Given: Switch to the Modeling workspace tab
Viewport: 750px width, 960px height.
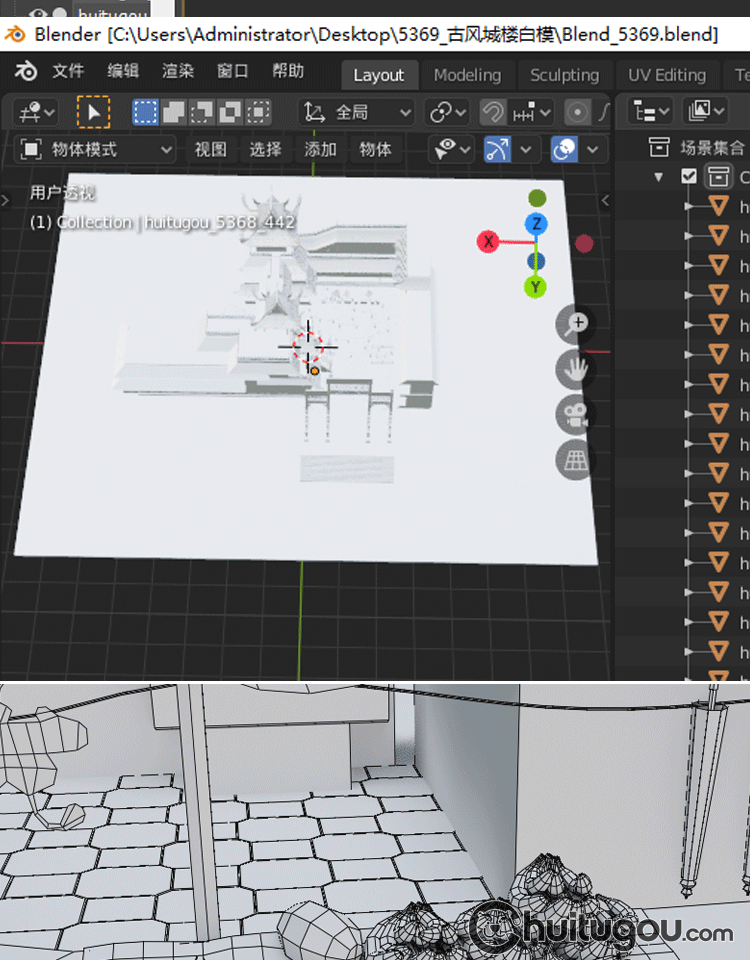Looking at the screenshot, I should 467,75.
